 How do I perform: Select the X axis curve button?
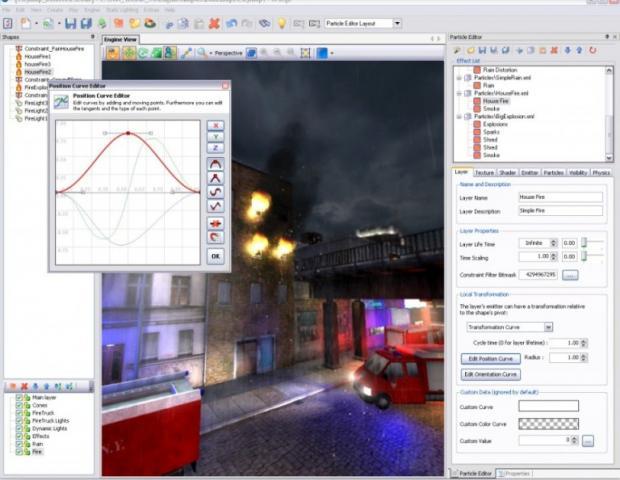[x=215, y=125]
